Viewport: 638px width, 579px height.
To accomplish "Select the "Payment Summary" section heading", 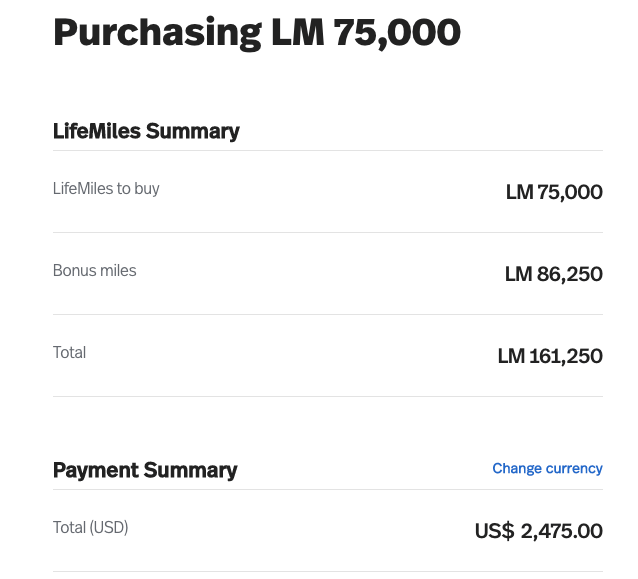I will coord(145,470).
